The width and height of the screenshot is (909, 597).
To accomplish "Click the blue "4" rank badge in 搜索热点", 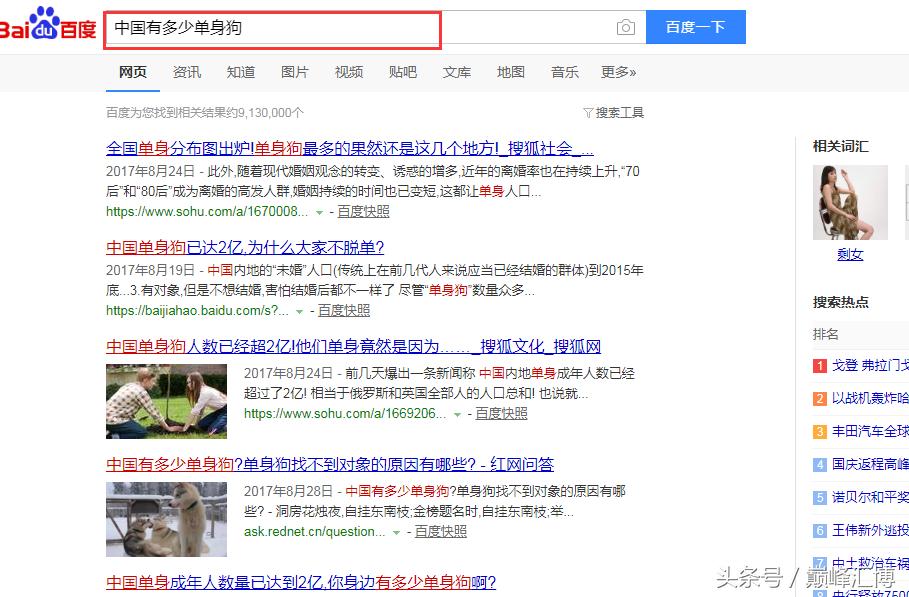I will pyautogui.click(x=818, y=464).
